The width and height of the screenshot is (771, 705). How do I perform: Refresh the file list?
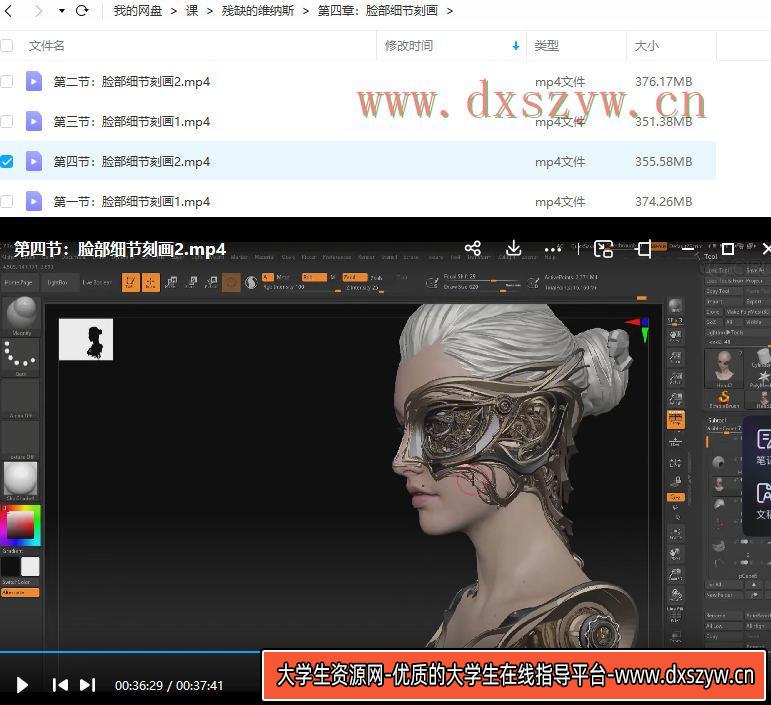[82, 11]
